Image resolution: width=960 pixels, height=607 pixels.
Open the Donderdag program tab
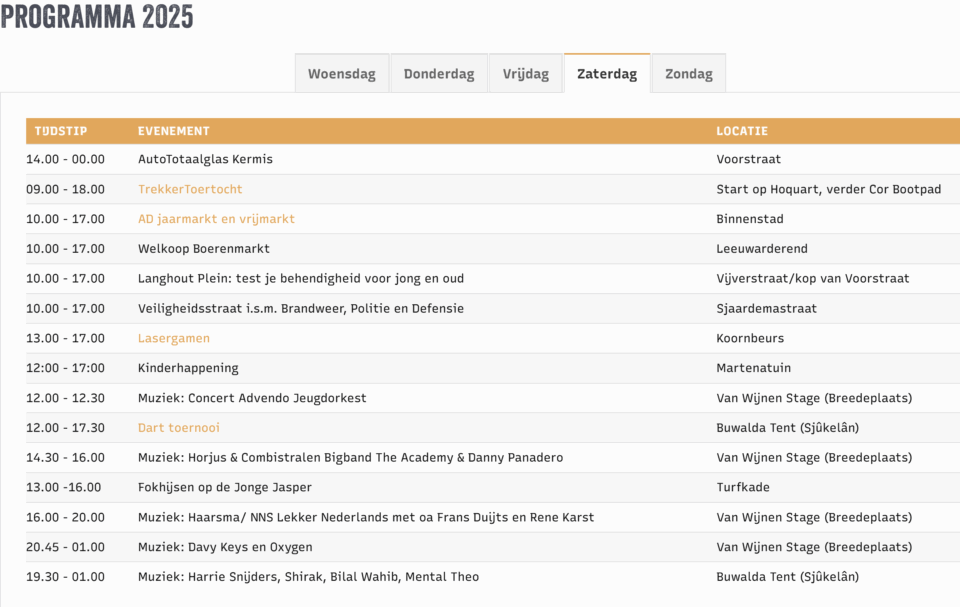pyautogui.click(x=439, y=74)
